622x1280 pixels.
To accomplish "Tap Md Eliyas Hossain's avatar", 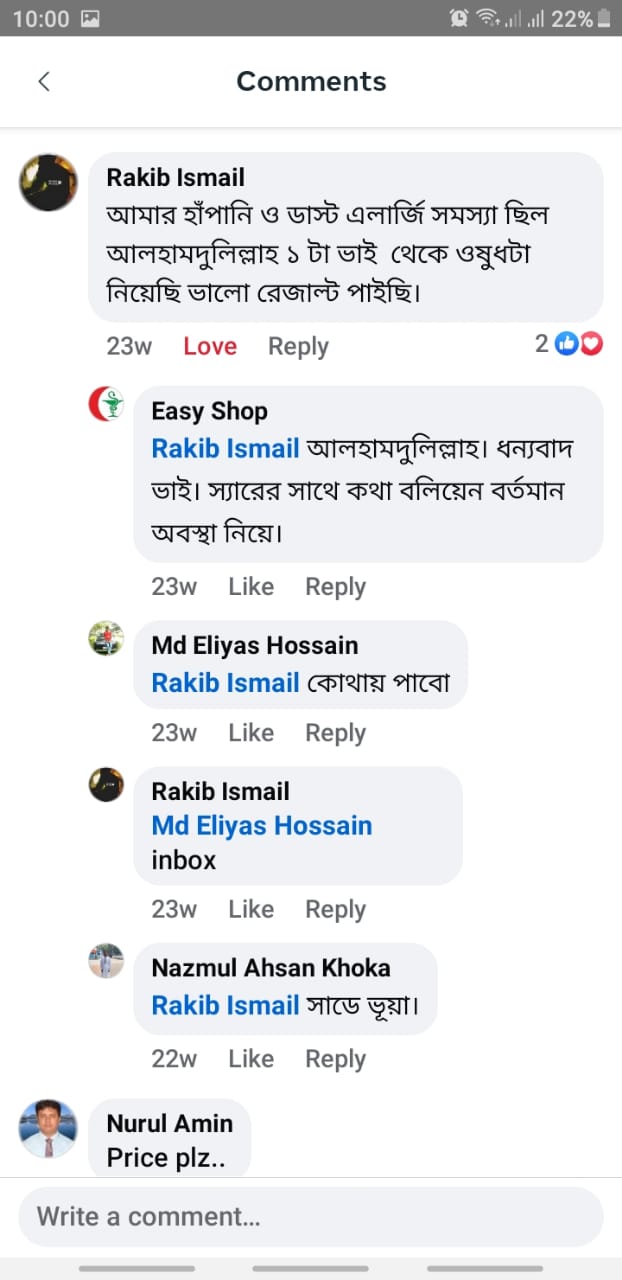I will coord(107,638).
